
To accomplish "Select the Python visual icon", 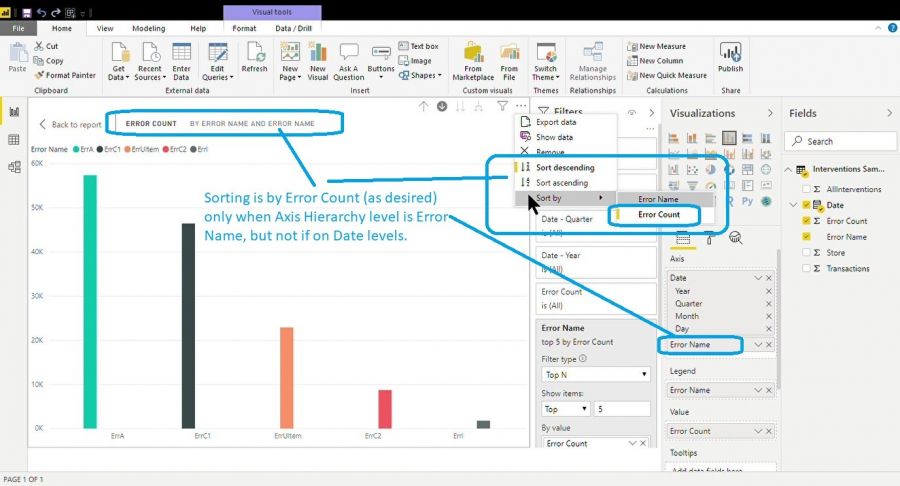I will click(x=747, y=201).
